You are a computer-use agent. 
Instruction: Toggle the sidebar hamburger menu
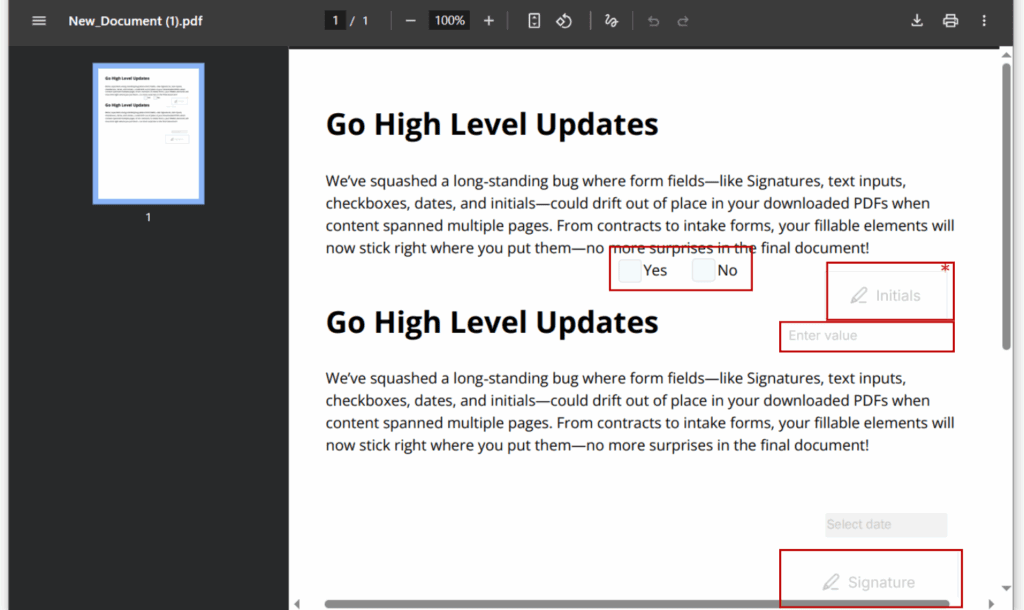(39, 21)
